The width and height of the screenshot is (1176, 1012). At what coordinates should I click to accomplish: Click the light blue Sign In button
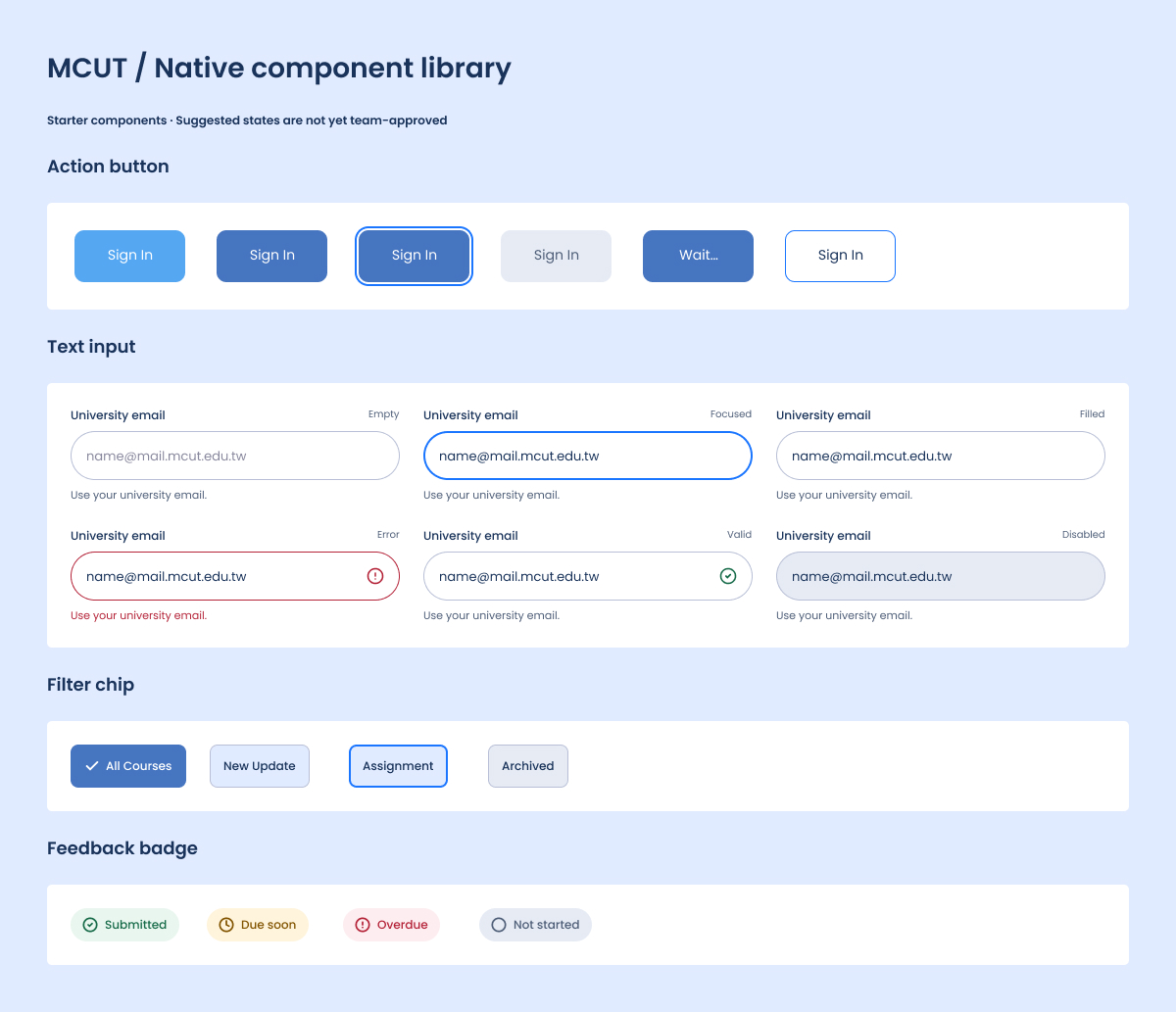click(130, 256)
